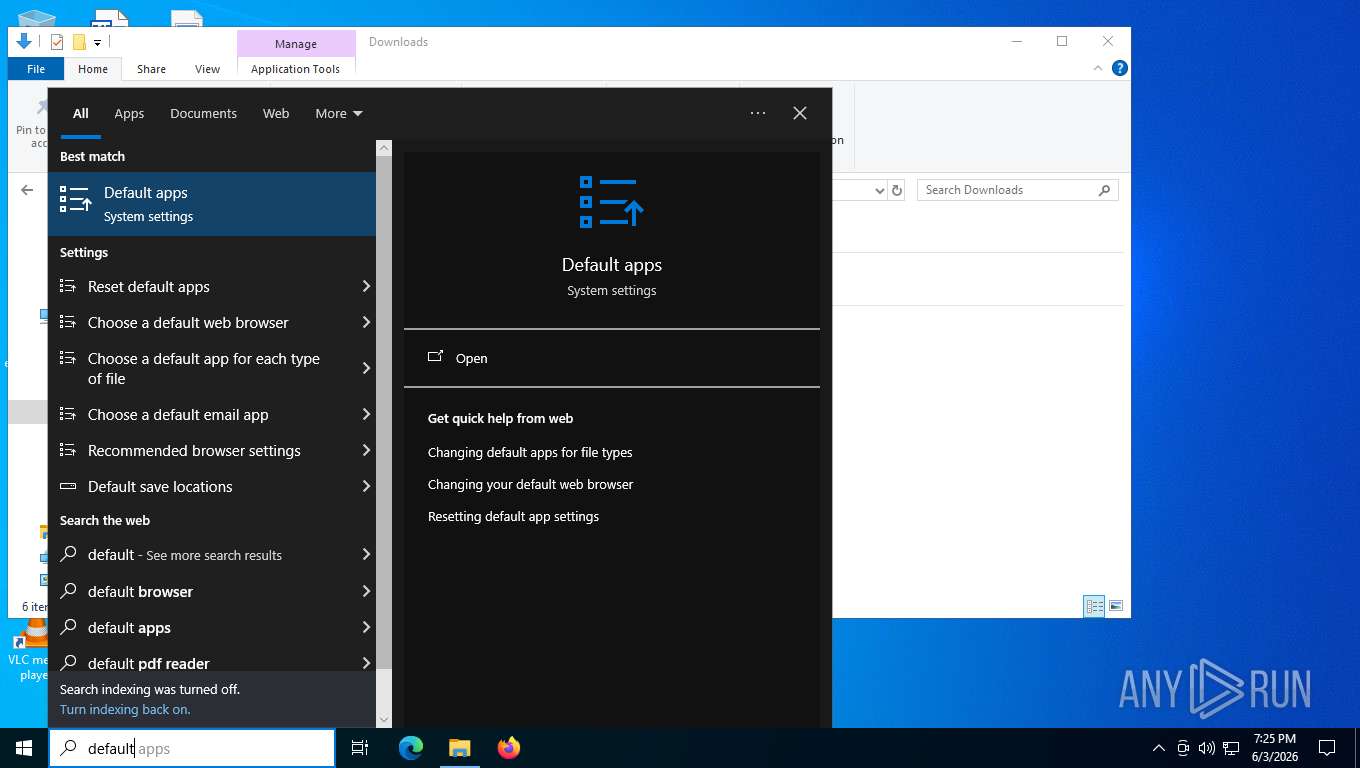Launch Firefox from taskbar
Image resolution: width=1360 pixels, height=768 pixels.
coord(509,748)
